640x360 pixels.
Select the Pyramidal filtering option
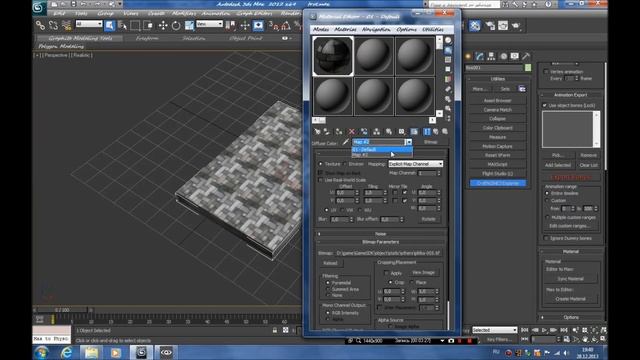click(328, 282)
